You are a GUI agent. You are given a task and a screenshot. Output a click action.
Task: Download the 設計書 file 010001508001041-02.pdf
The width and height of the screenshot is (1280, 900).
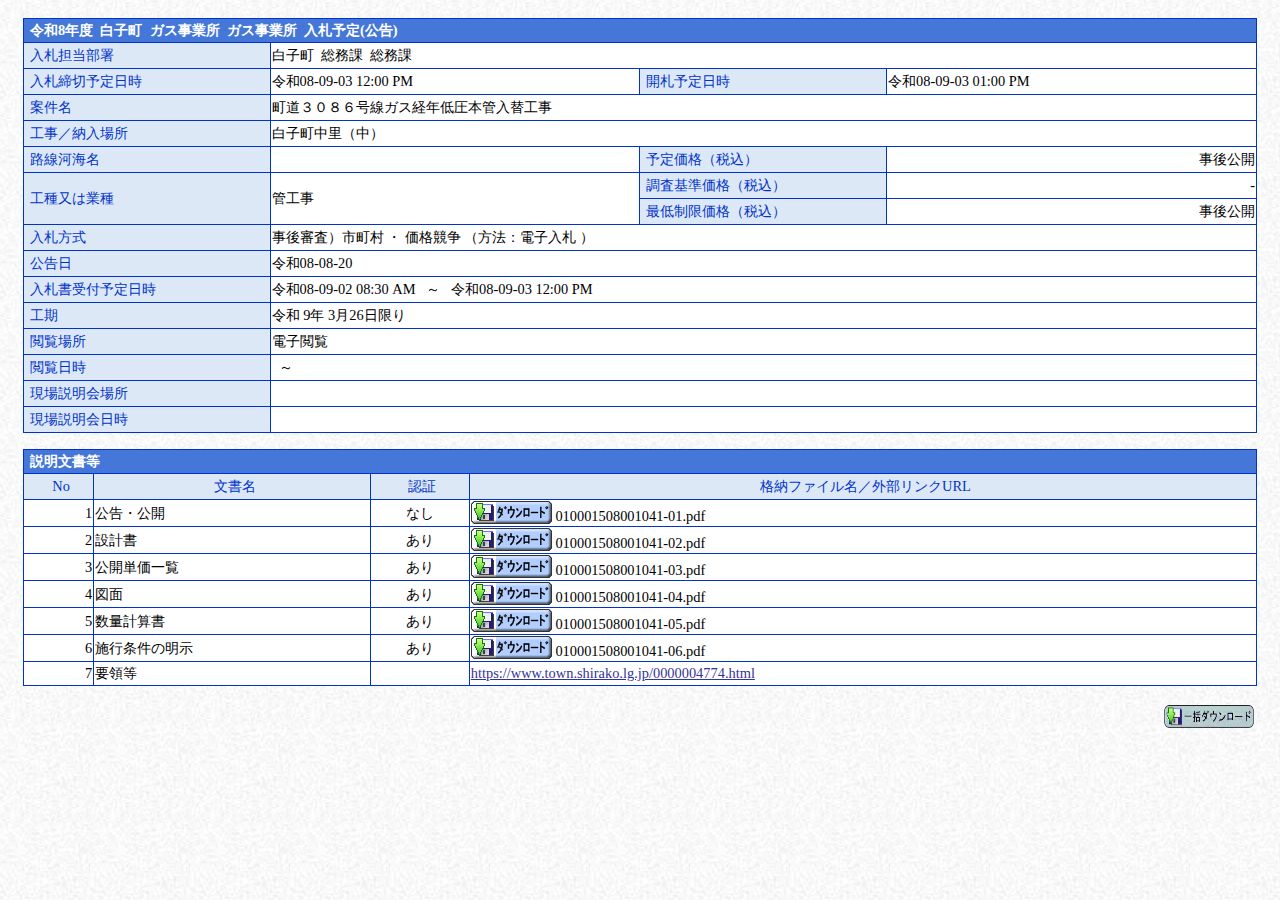pos(511,539)
